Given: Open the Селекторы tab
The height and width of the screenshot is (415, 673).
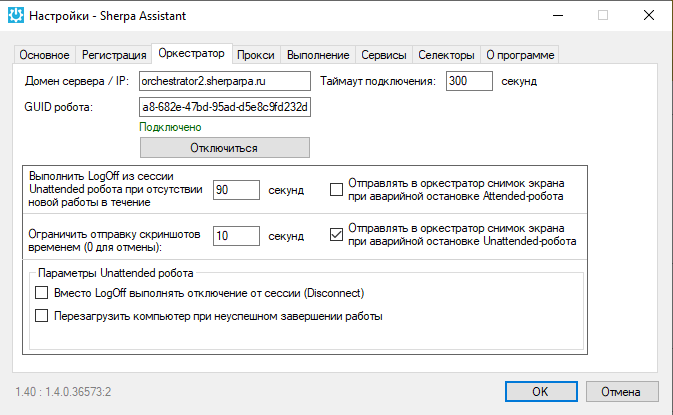Looking at the screenshot, I should coord(447,55).
